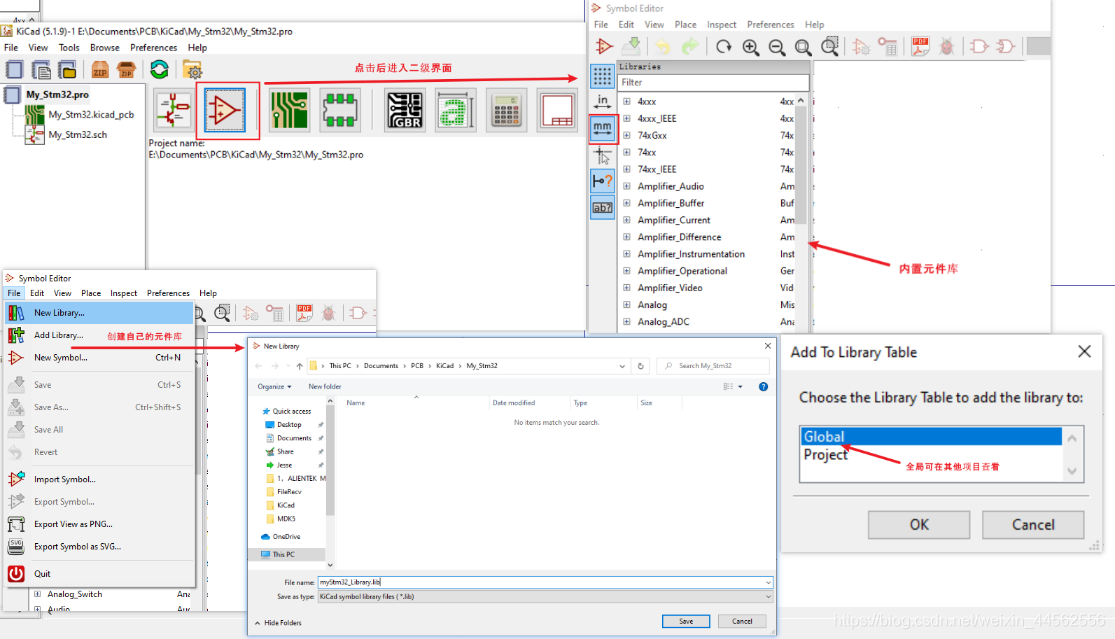Open the Page Layout Editor icon
This screenshot has width=1115, height=639.
557,110
